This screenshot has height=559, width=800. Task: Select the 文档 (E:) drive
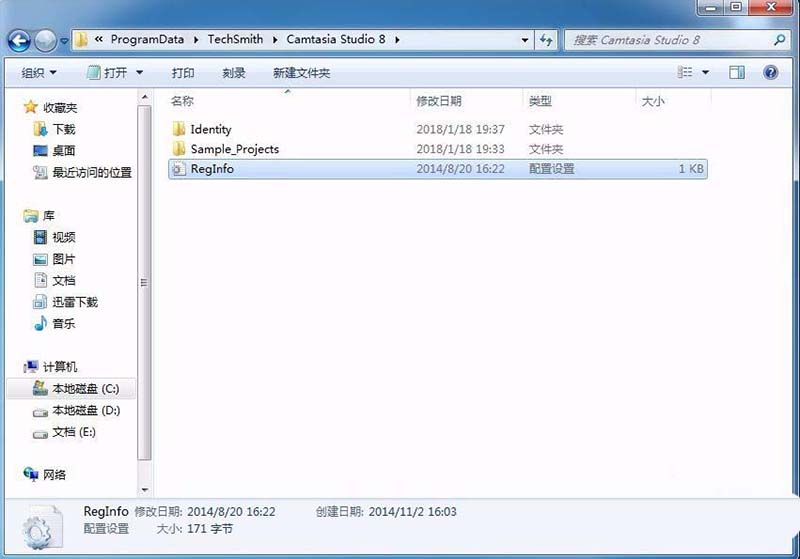[74, 432]
